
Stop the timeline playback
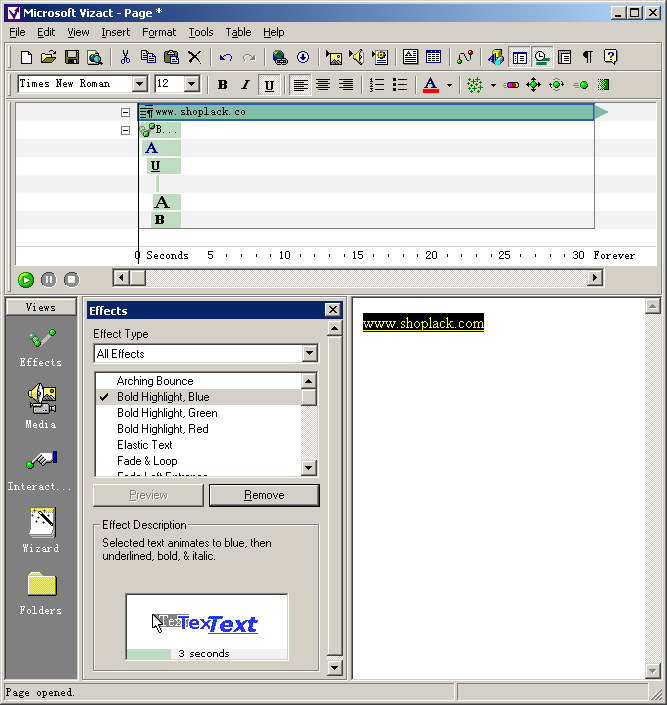tap(72, 280)
